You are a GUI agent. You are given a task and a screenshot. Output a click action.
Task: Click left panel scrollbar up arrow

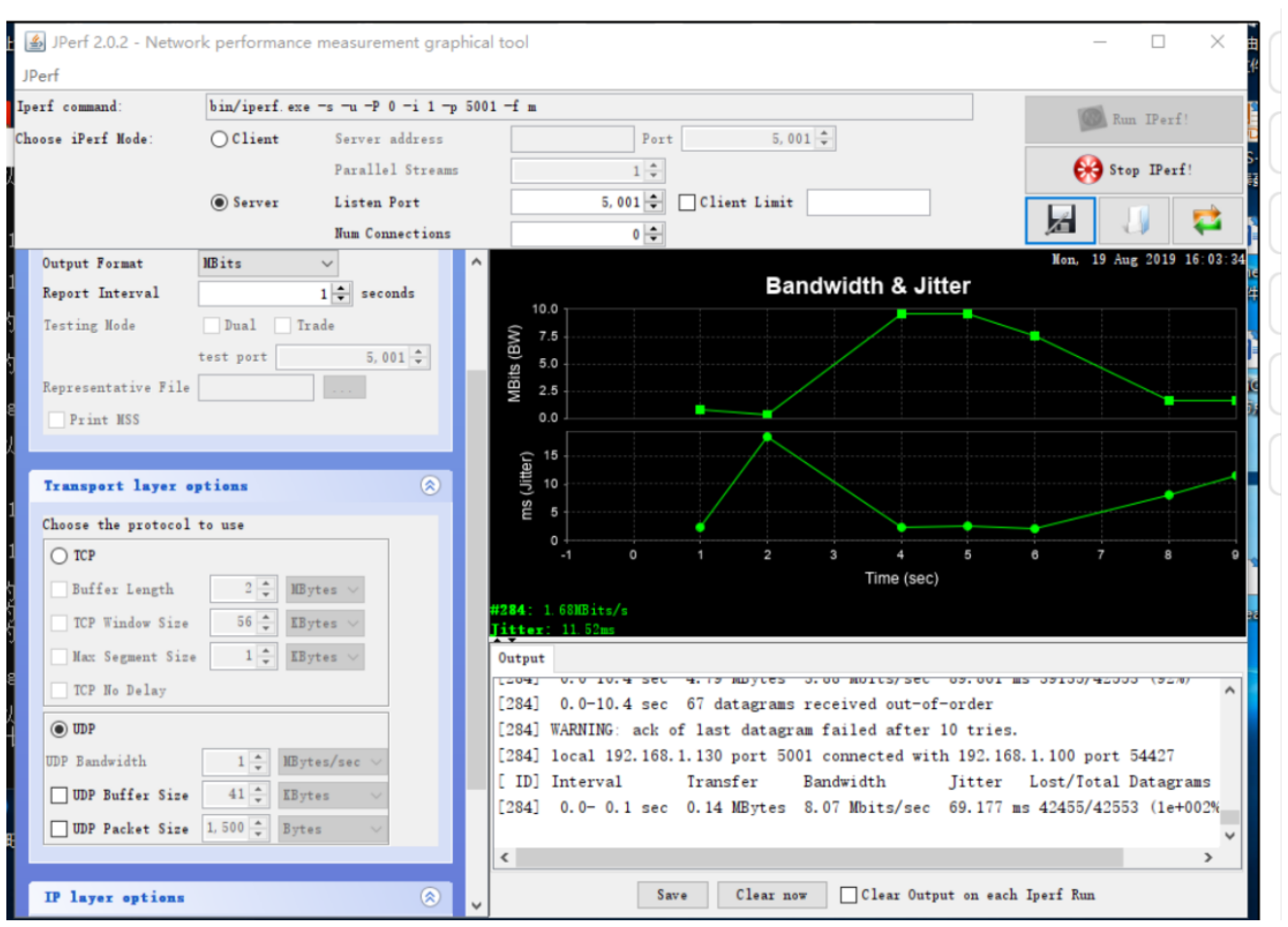tap(477, 262)
